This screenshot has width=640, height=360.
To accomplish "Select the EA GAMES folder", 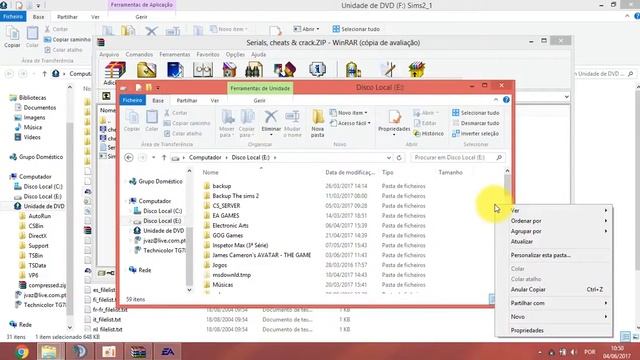I will (x=226, y=216).
